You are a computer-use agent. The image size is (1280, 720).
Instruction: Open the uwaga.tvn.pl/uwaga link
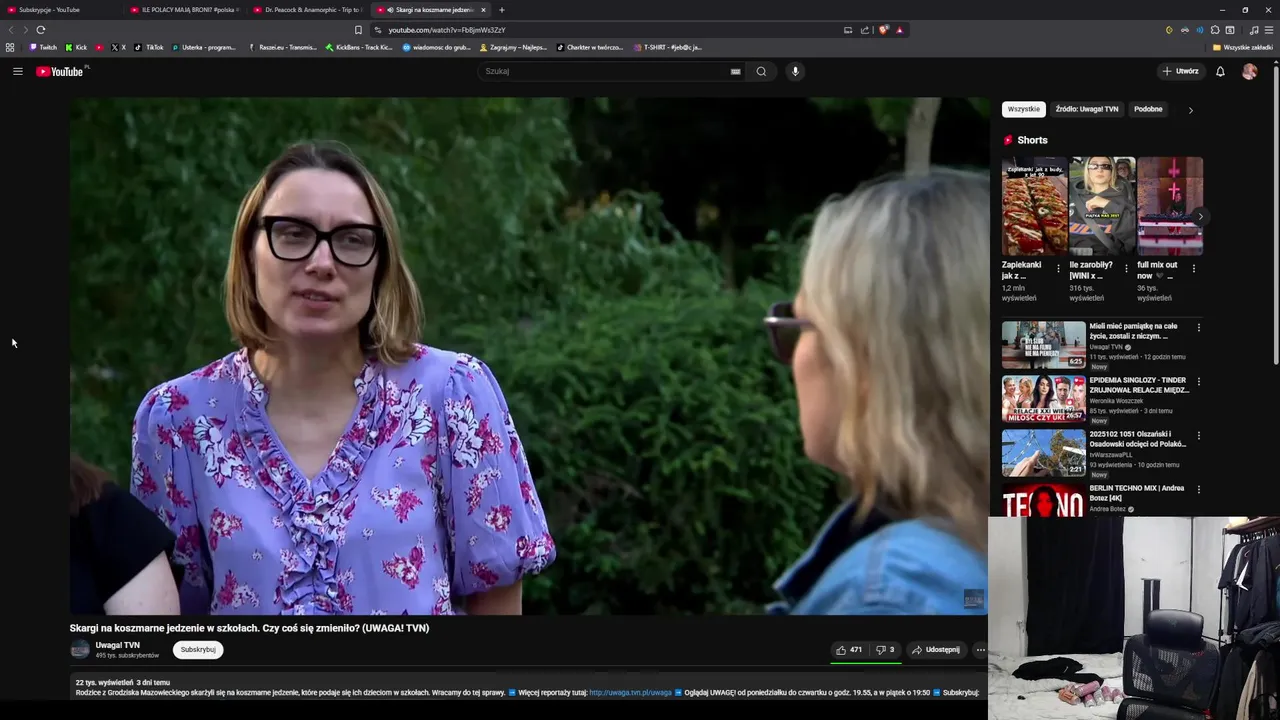click(x=630, y=692)
